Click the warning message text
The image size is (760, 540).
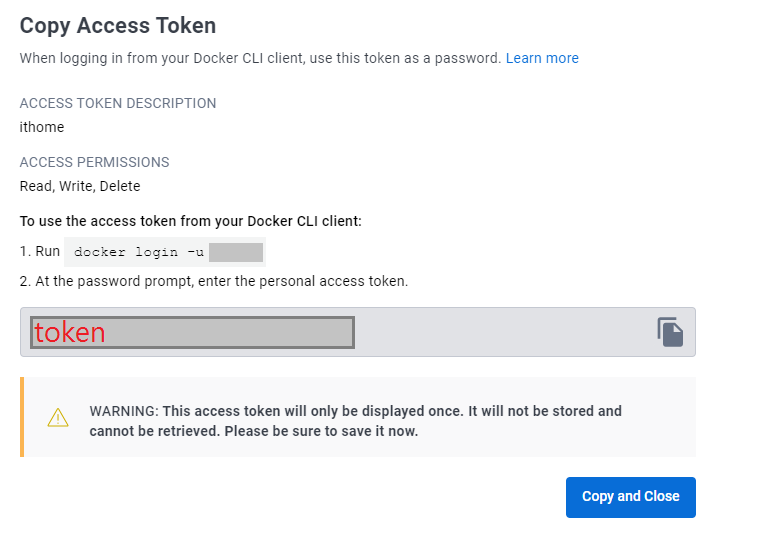click(355, 411)
